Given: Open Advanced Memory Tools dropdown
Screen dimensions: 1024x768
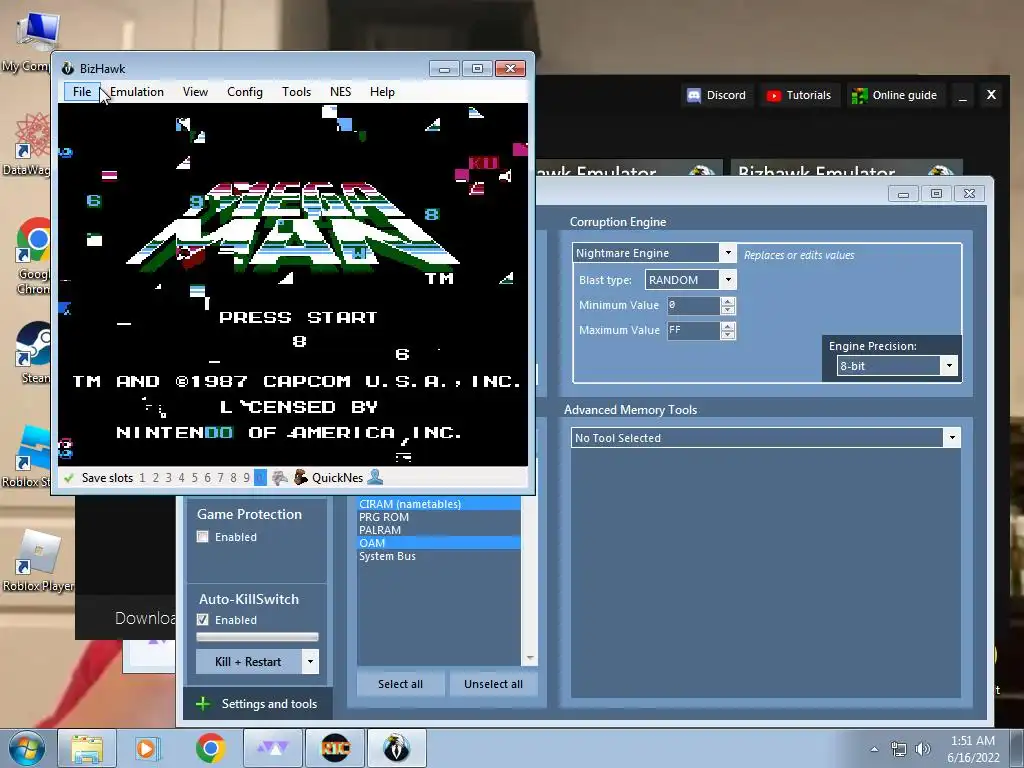Looking at the screenshot, I should 952,438.
